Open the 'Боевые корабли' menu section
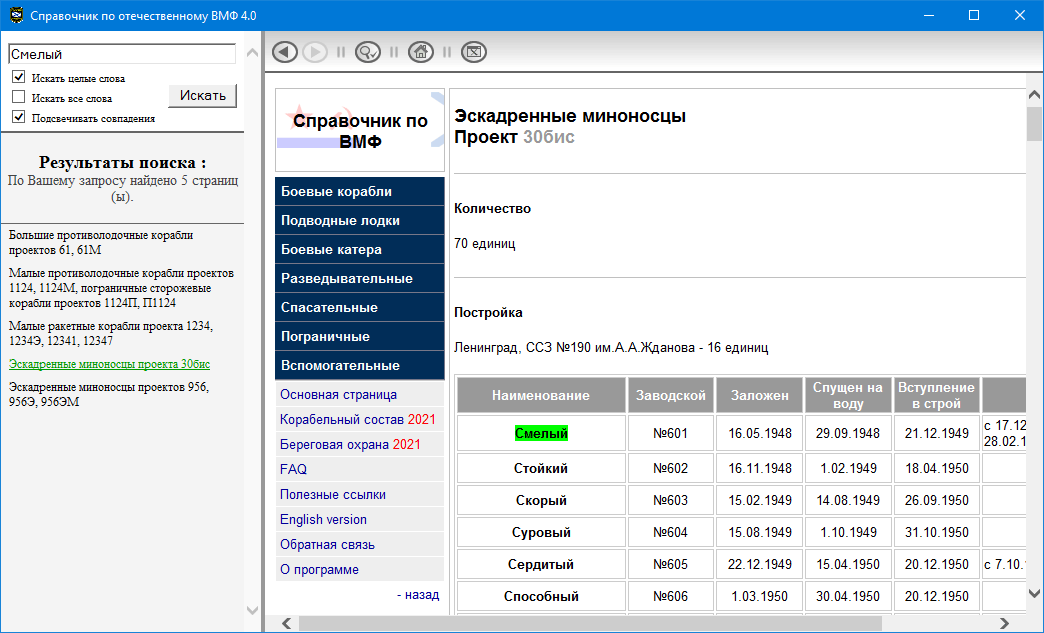1044x633 pixels. pyautogui.click(x=360, y=191)
